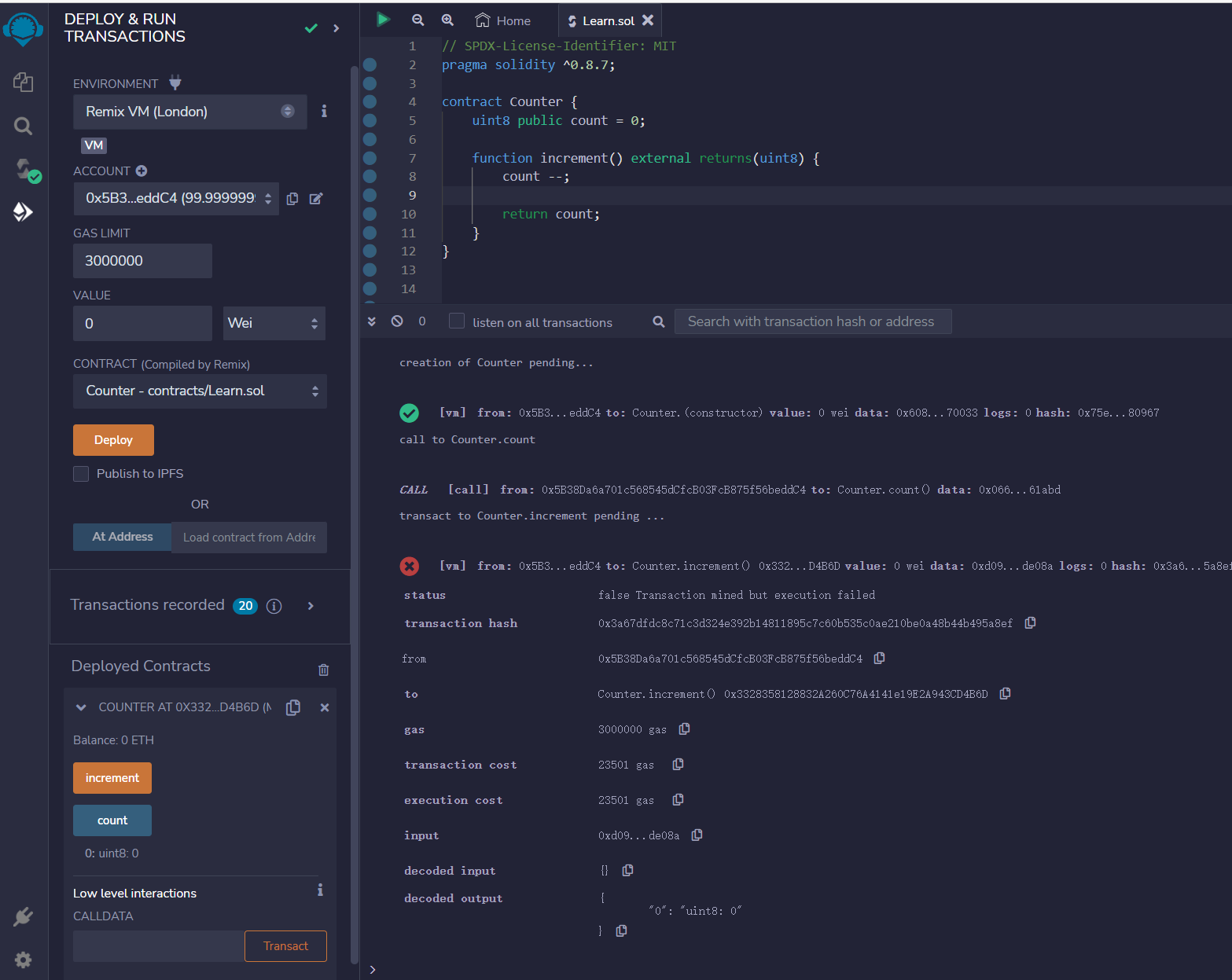This screenshot has height=980, width=1232.
Task: Click the green Run script play icon
Action: [383, 20]
